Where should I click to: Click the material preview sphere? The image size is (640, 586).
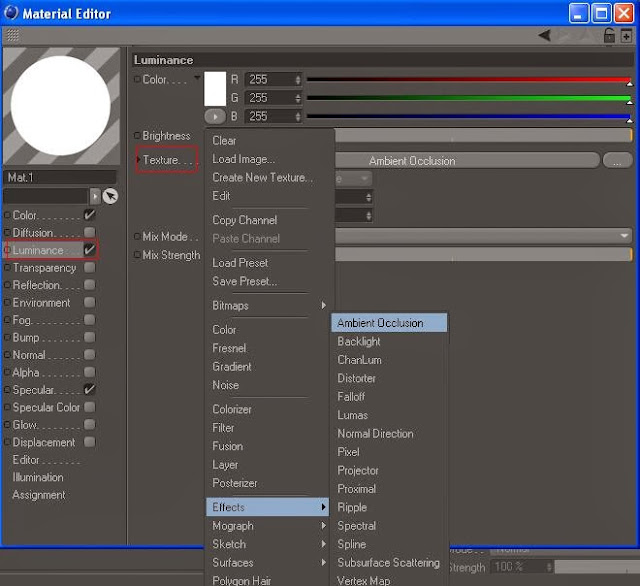[x=61, y=106]
